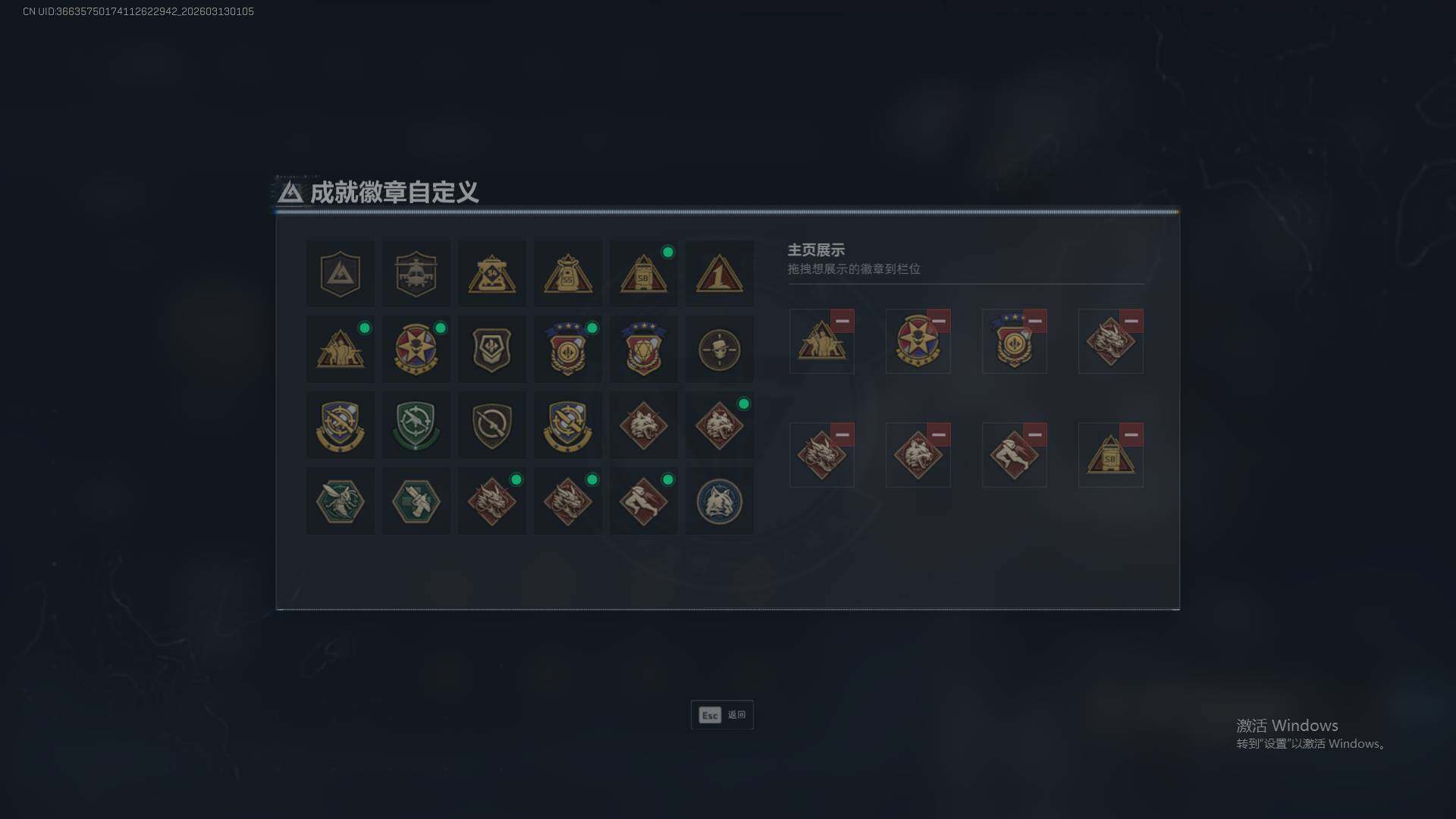This screenshot has height=819, width=1456.
Task: Remove the soldiers triangle badge from showcase
Action: [842, 321]
